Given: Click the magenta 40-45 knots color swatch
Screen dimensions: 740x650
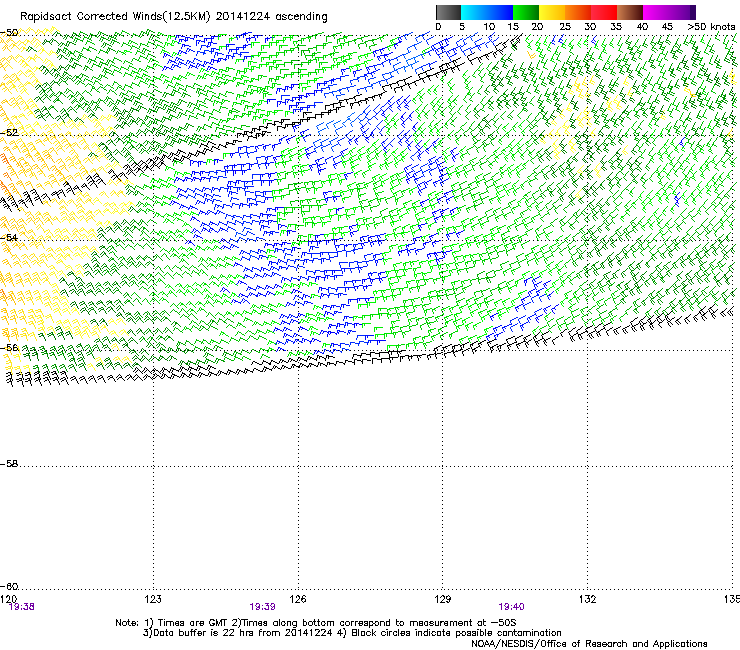Looking at the screenshot, I should pos(656,12).
